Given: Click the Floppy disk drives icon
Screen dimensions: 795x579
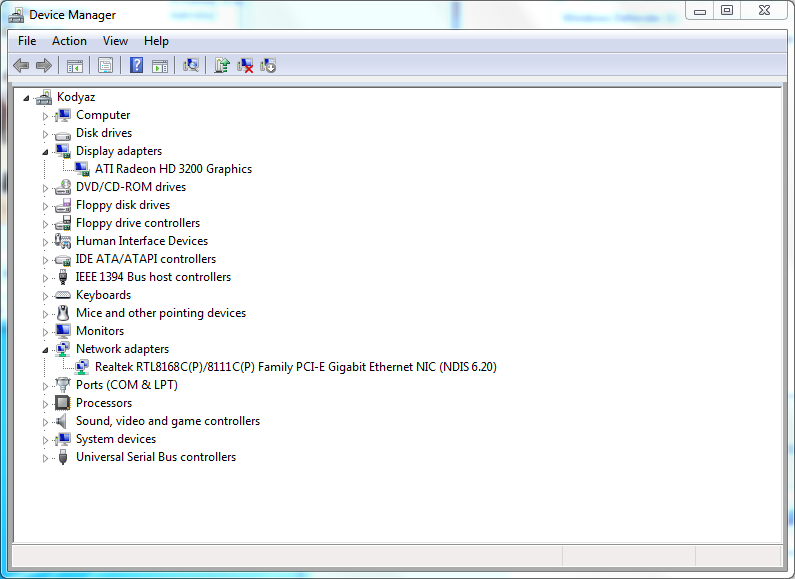Looking at the screenshot, I should point(63,205).
